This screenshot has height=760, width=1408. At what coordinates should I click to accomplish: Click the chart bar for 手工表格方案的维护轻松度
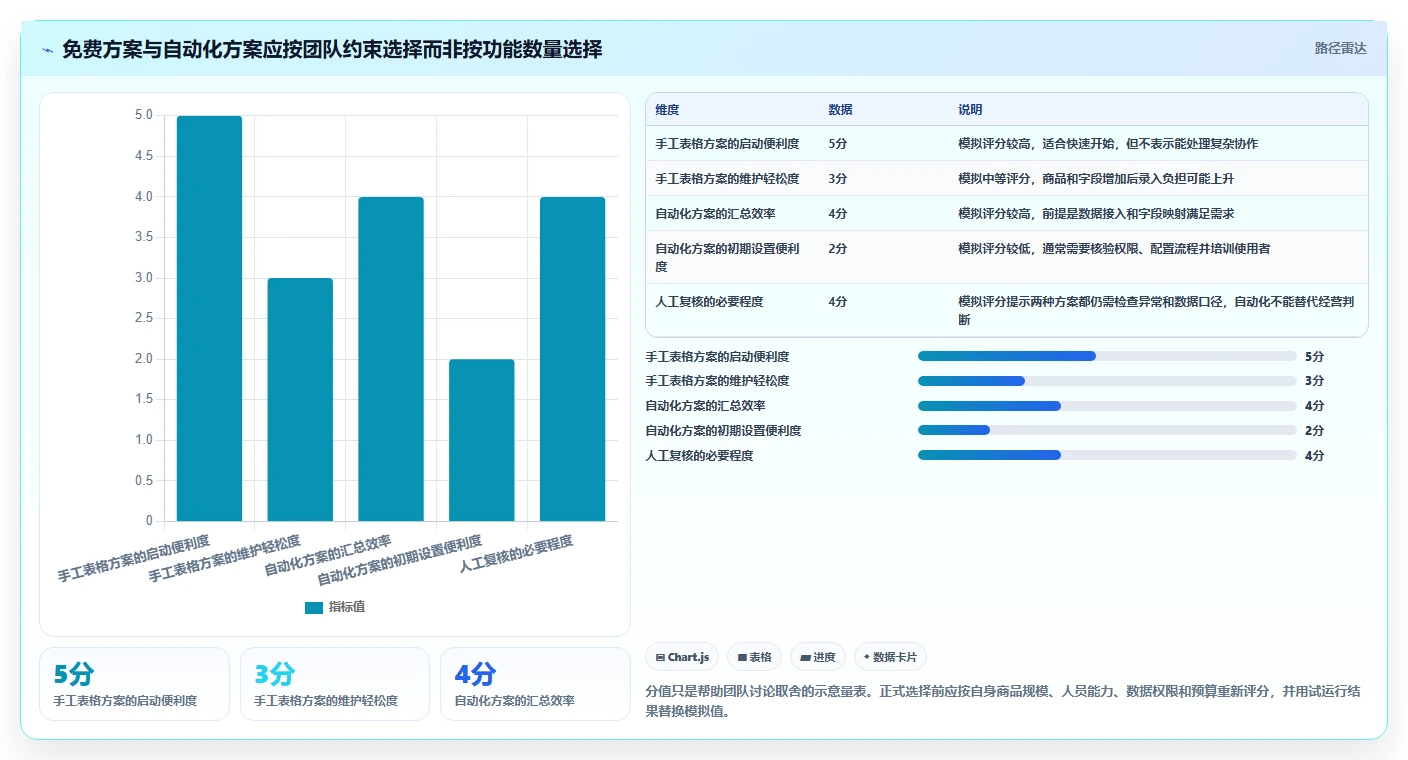click(x=300, y=399)
